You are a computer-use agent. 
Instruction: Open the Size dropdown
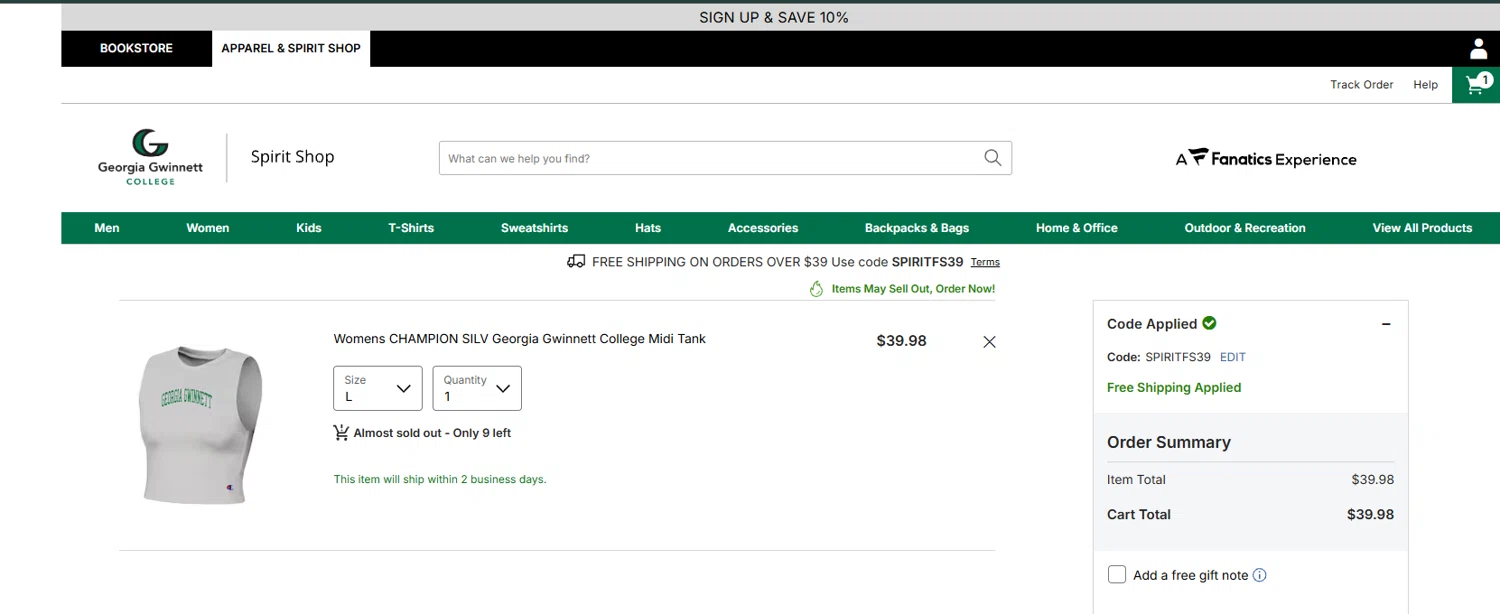378,388
